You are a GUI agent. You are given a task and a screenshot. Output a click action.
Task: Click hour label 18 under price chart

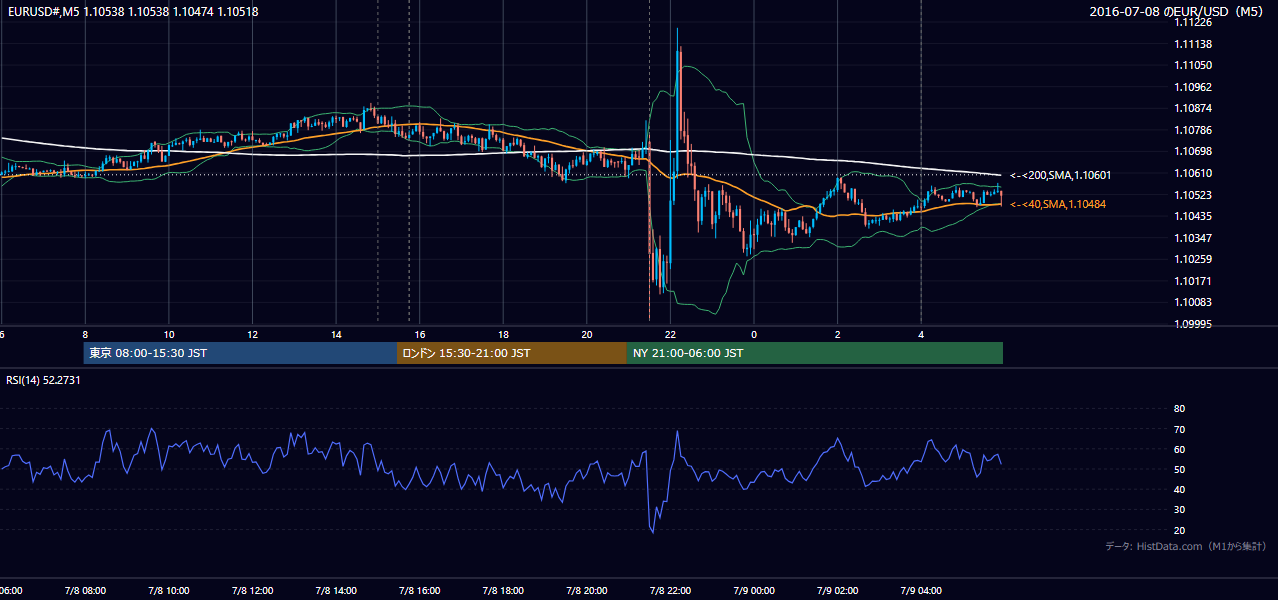click(504, 335)
